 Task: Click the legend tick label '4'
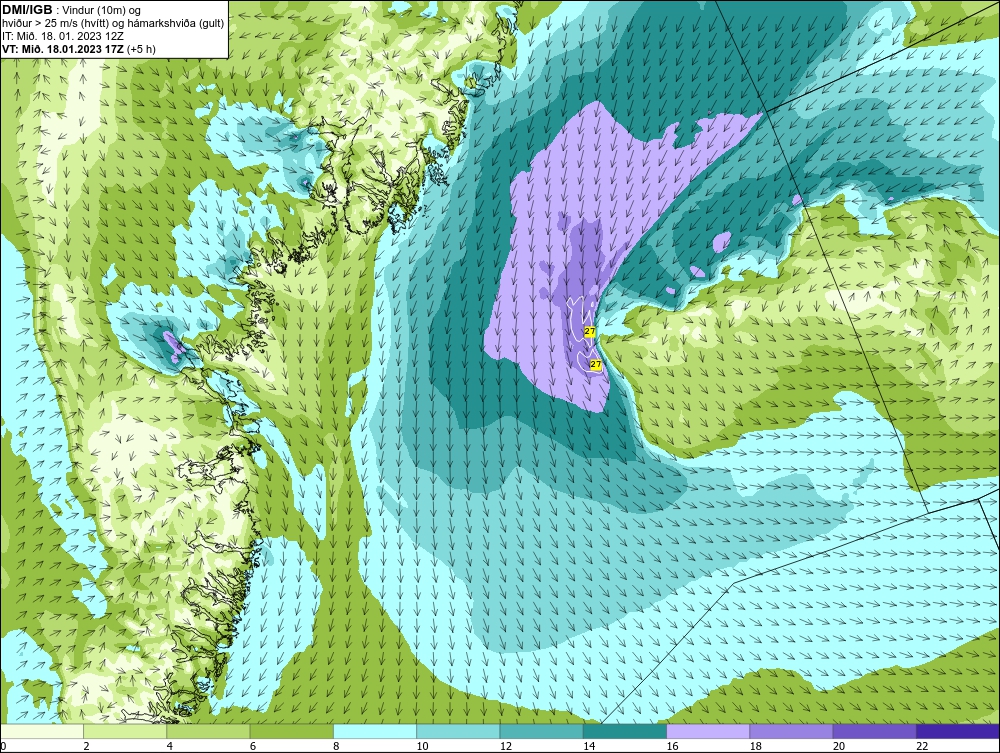pyautogui.click(x=170, y=747)
